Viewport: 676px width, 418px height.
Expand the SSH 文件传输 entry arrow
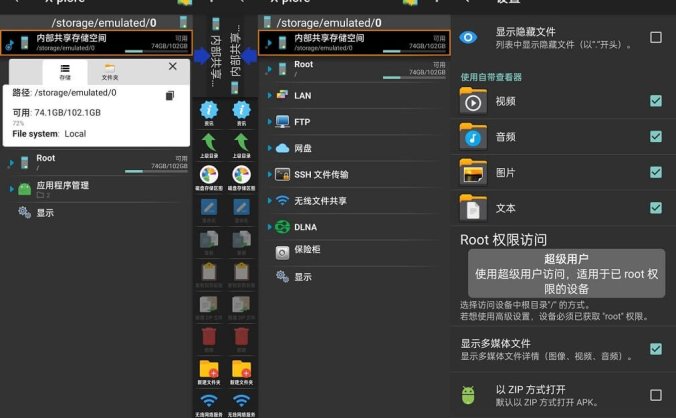click(269, 174)
